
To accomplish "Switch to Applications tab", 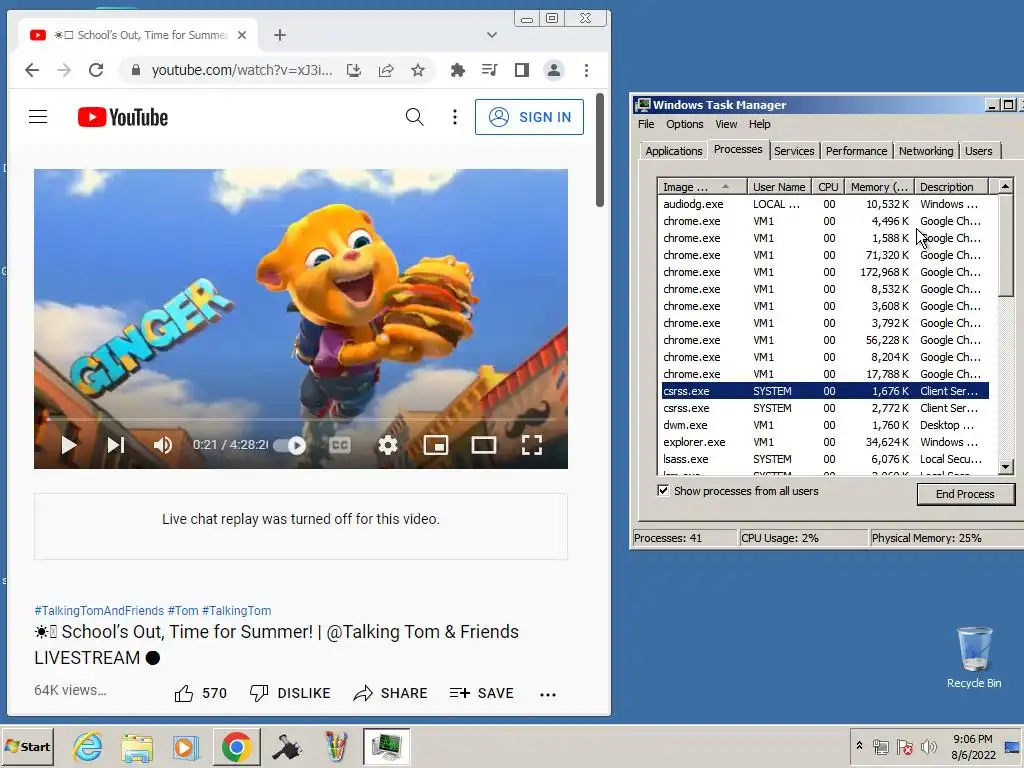I will 673,151.
